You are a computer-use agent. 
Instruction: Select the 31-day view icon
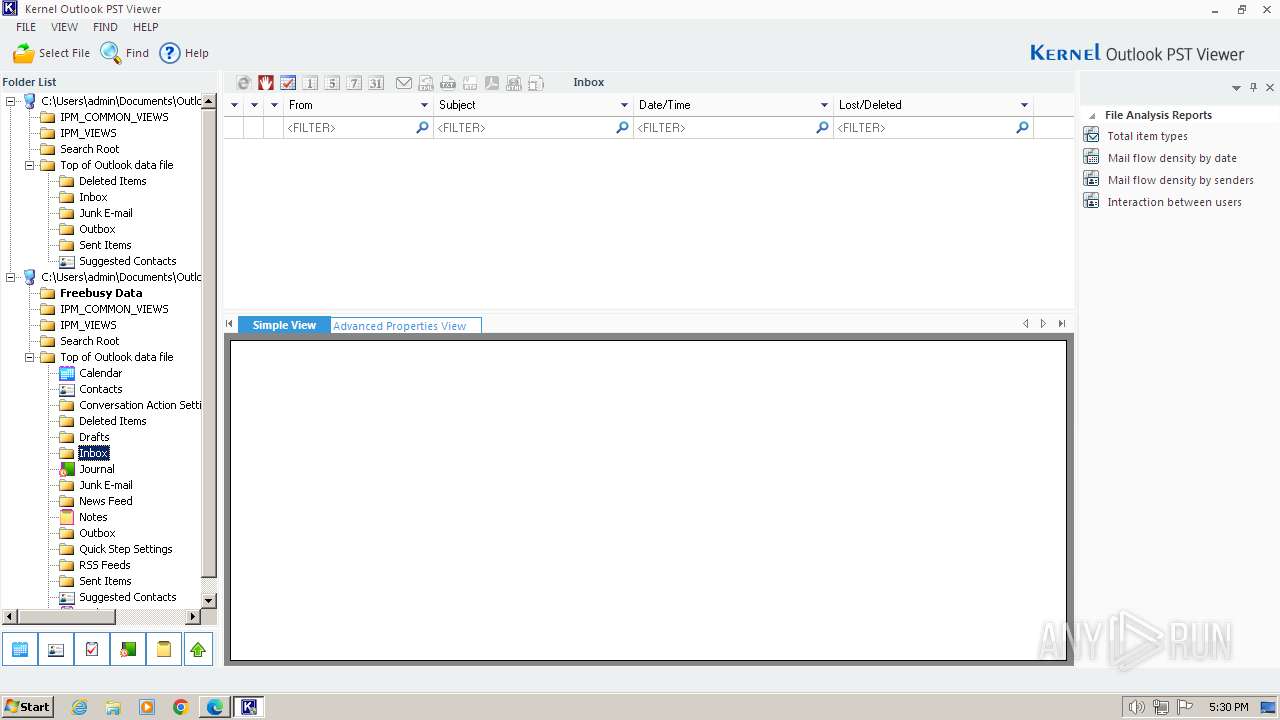coord(376,83)
